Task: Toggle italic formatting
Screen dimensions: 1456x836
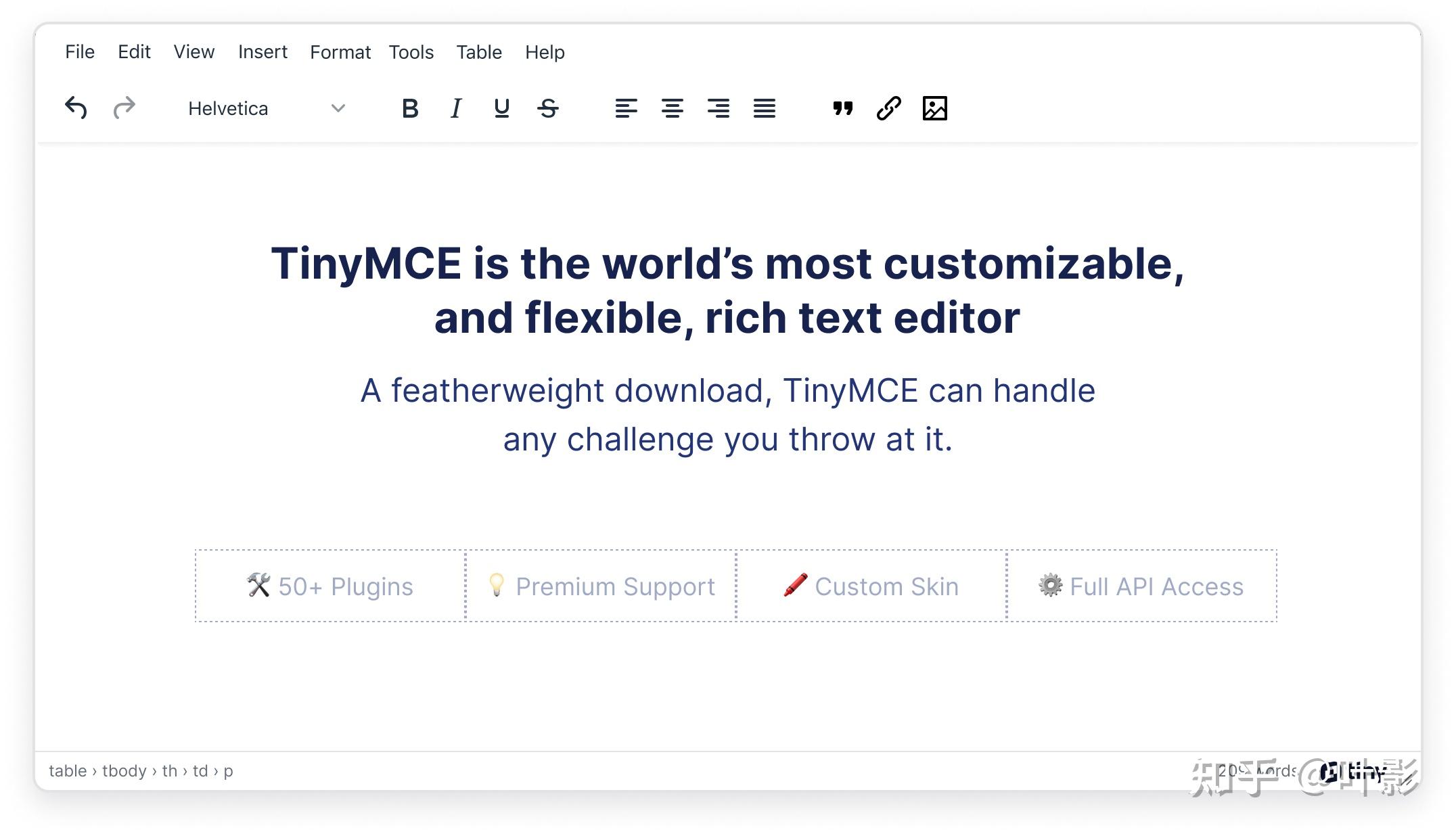Action: tap(455, 108)
